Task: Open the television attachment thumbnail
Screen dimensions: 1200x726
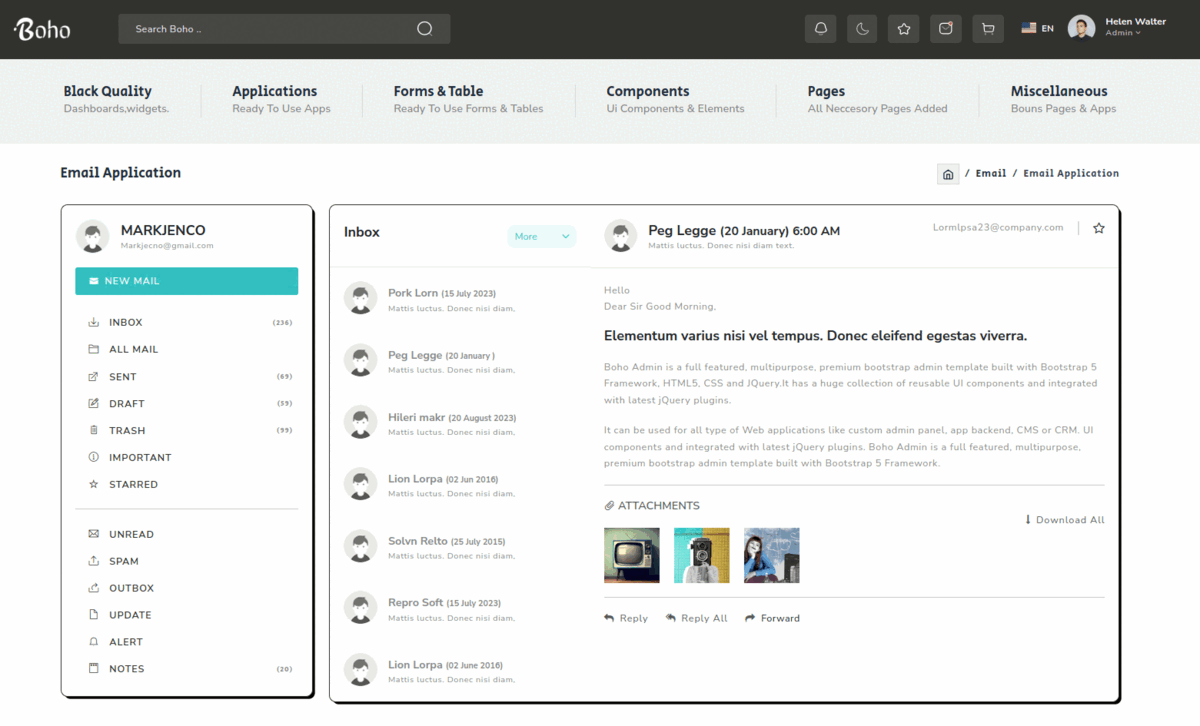Action: click(x=632, y=555)
